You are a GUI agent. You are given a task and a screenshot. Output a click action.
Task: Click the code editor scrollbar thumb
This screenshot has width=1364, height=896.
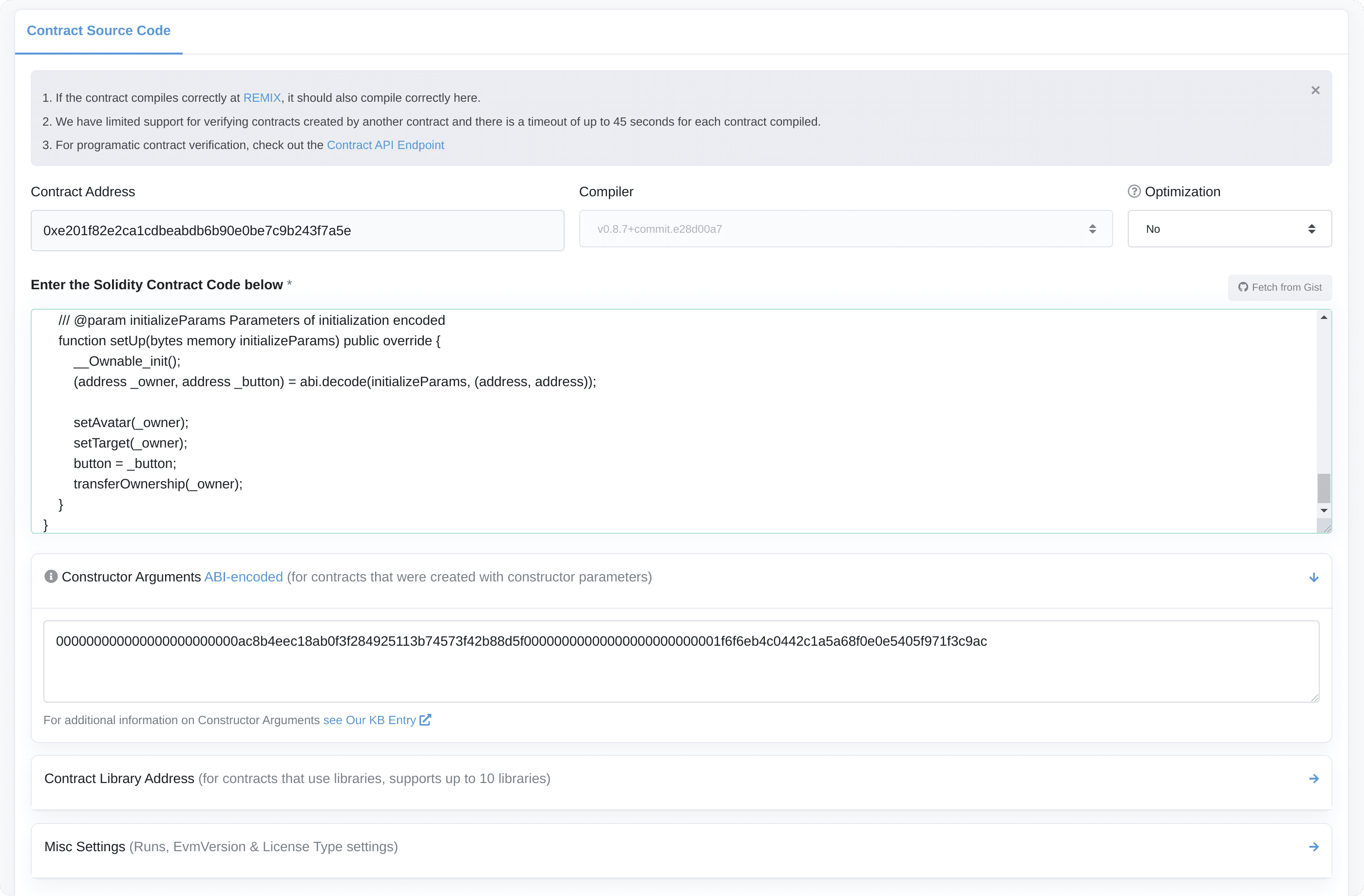(x=1323, y=488)
